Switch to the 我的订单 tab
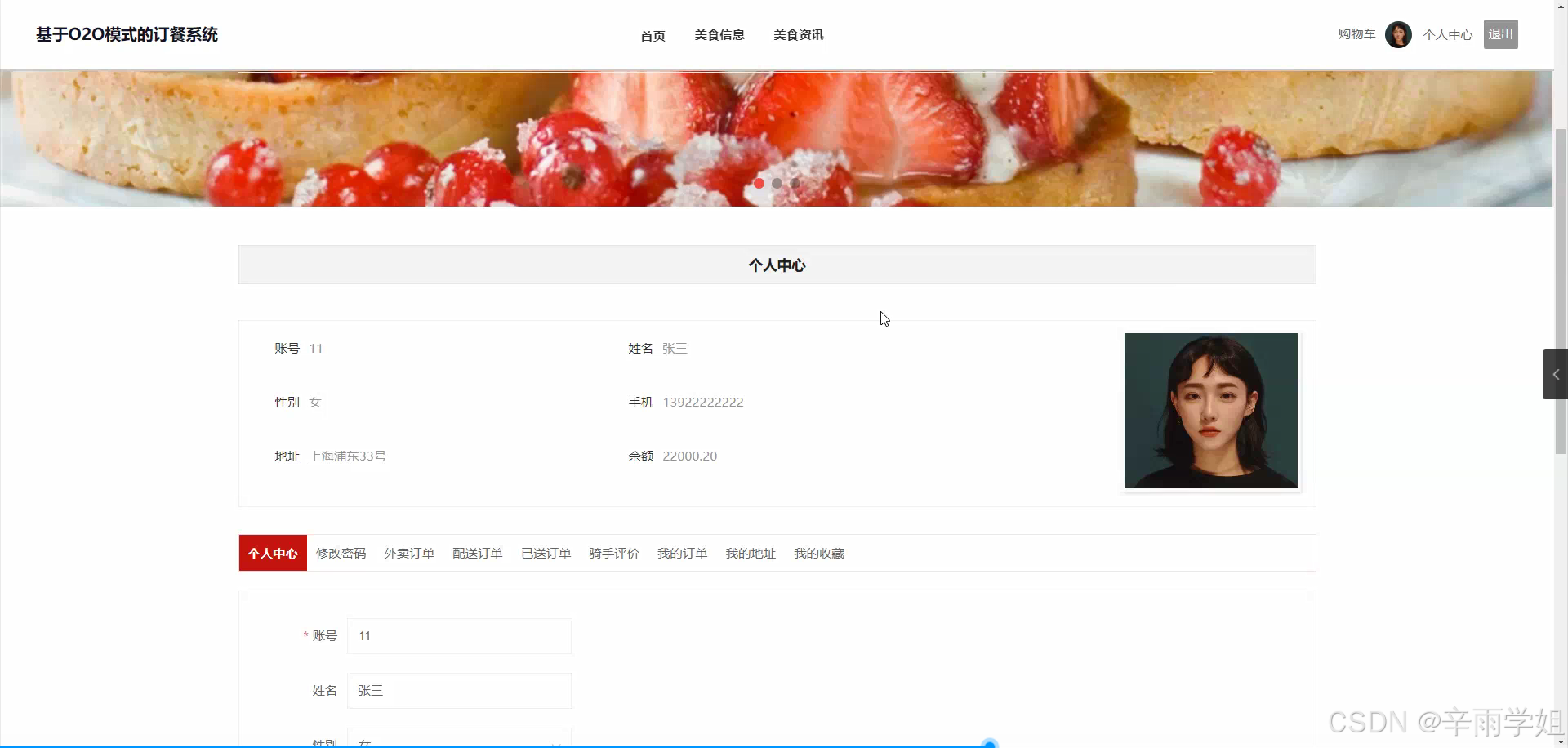The width and height of the screenshot is (1568, 748). (682, 553)
